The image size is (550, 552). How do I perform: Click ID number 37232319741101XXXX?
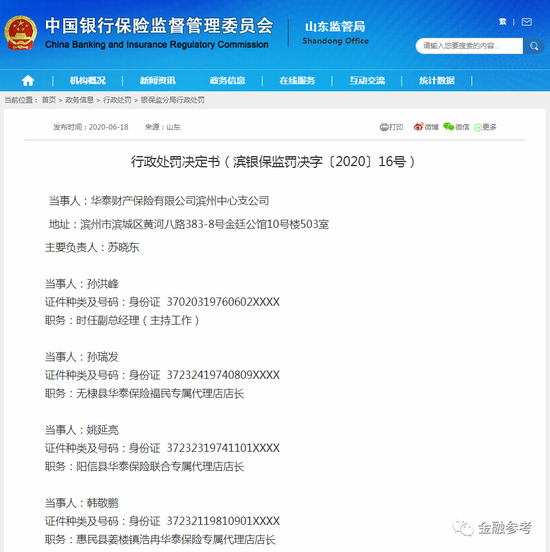click(223, 448)
